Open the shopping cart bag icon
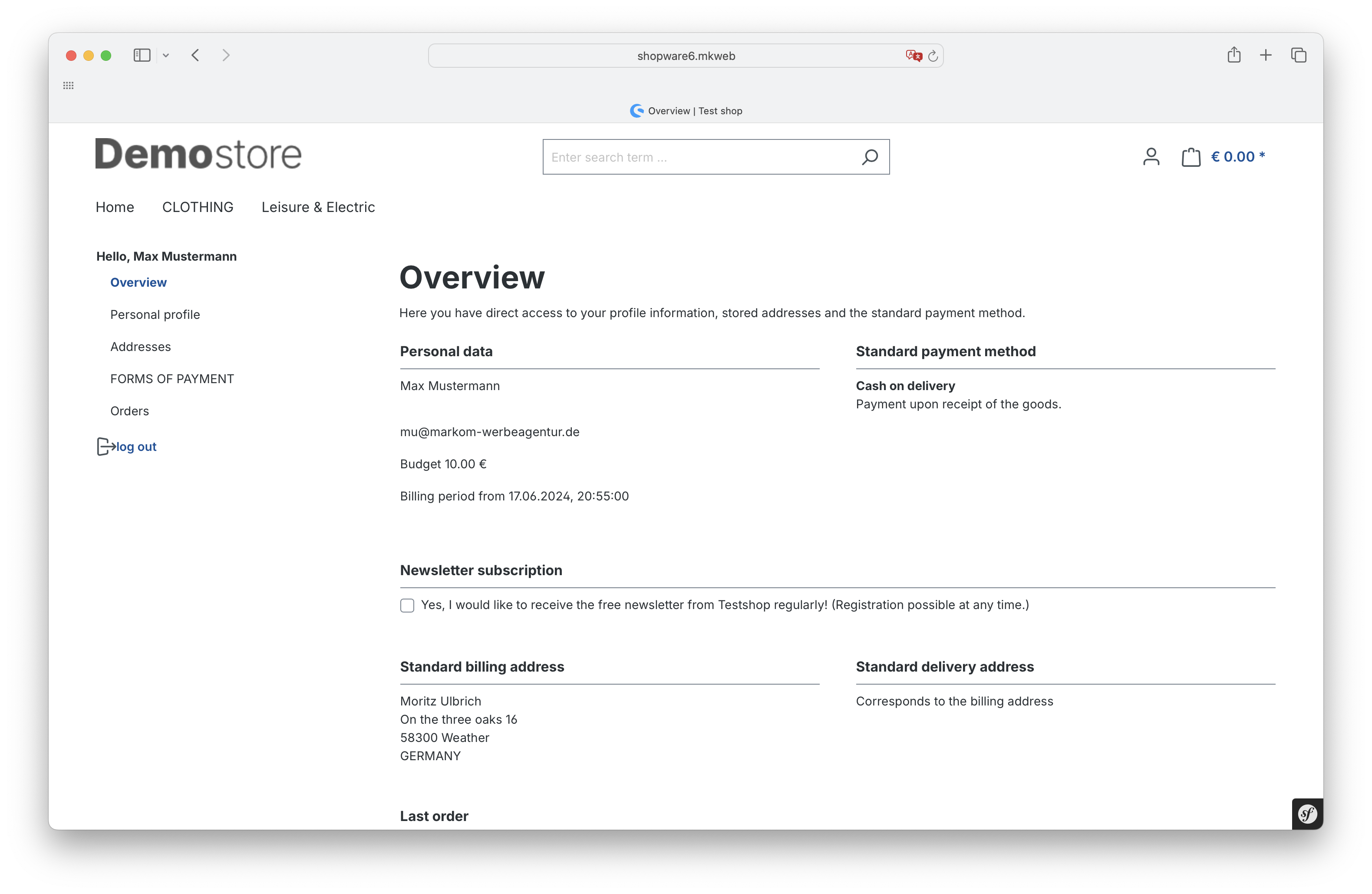 pos(1191,157)
